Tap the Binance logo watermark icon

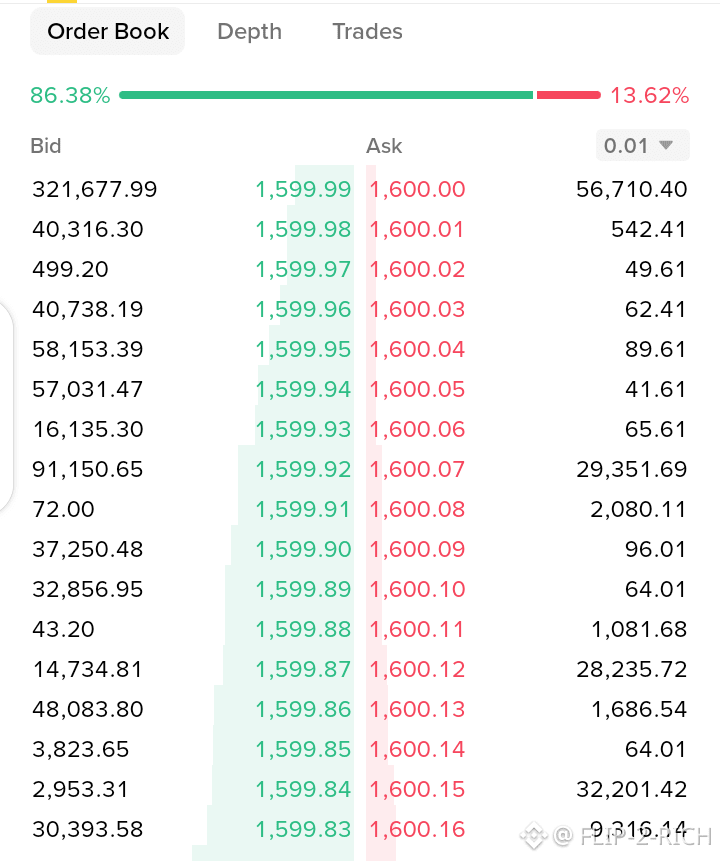coord(534,836)
